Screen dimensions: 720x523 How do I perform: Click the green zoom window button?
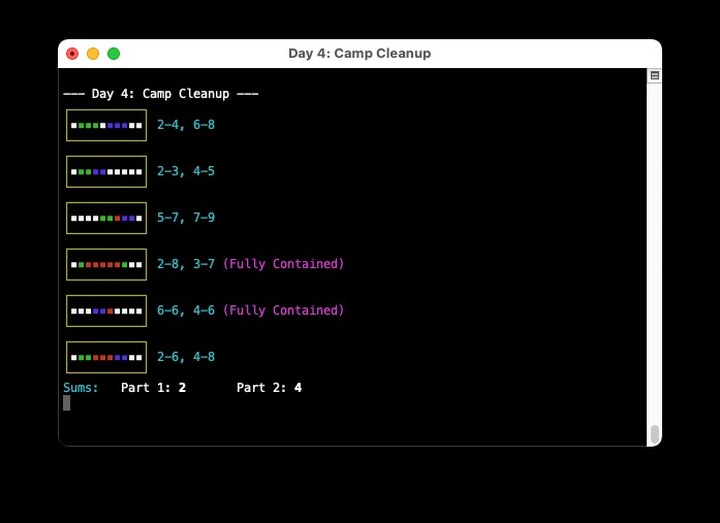(113, 54)
